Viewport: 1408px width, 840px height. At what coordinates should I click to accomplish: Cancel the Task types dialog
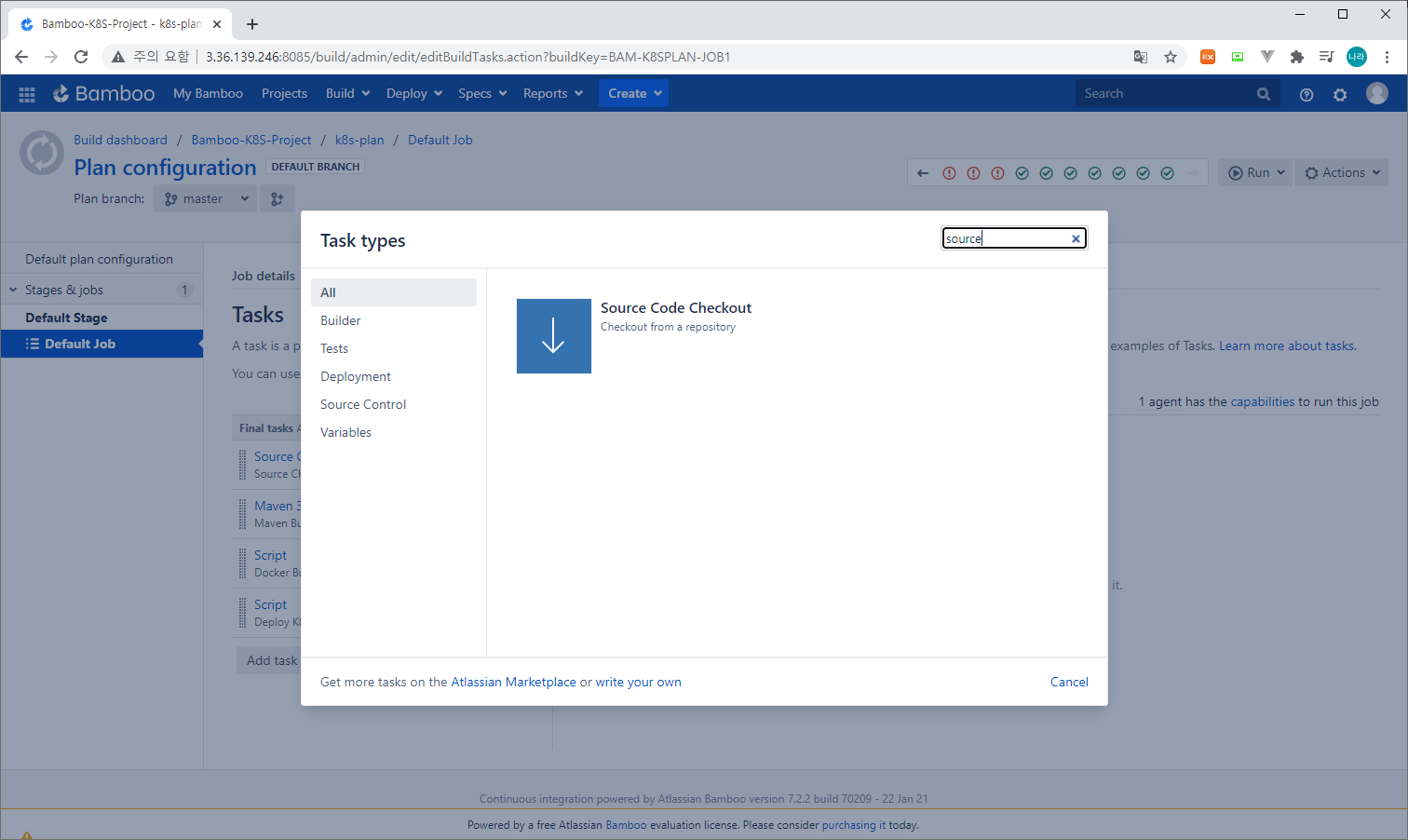point(1069,682)
